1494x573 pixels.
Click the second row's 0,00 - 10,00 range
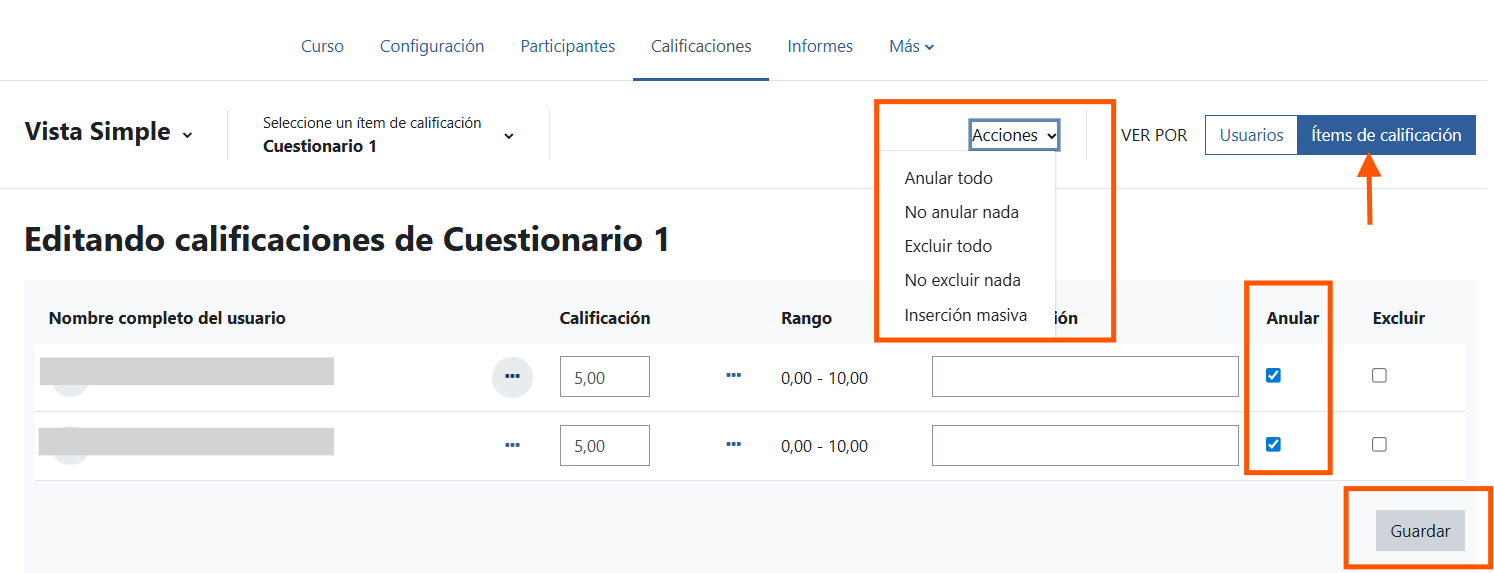pyautogui.click(x=824, y=446)
